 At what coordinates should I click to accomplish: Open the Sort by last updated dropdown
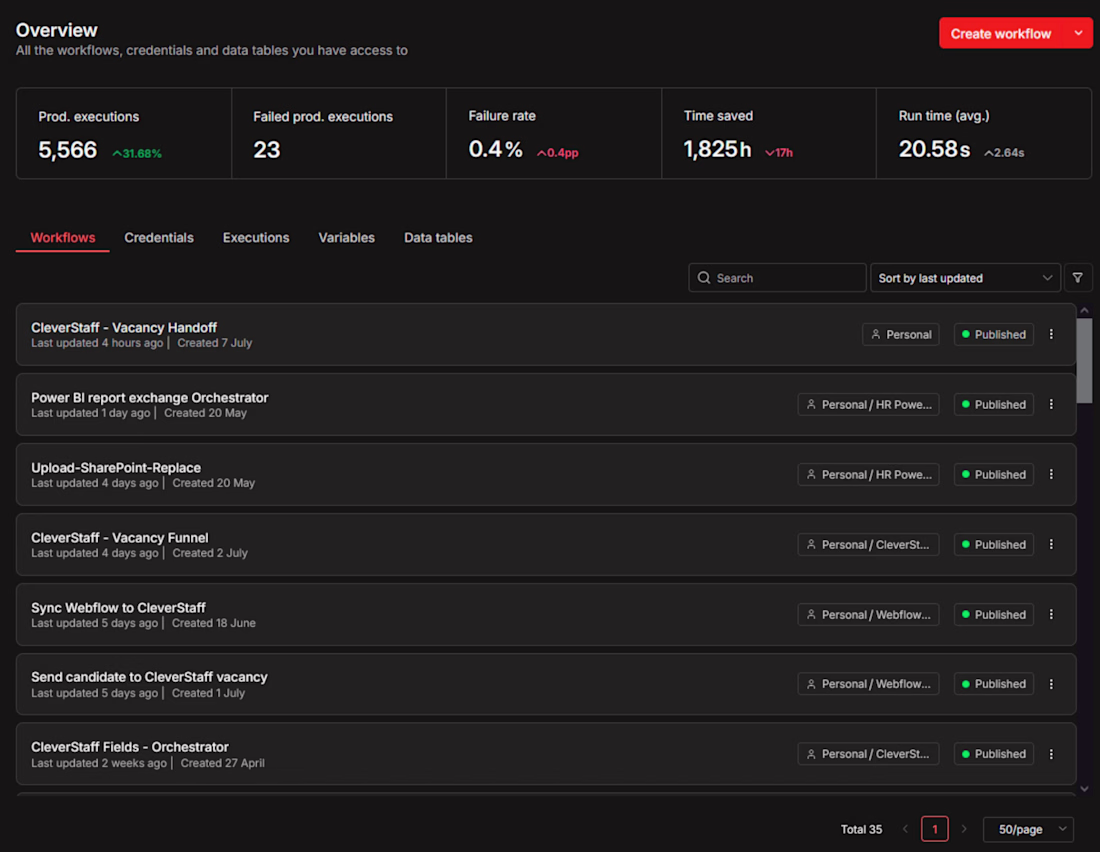(x=965, y=278)
